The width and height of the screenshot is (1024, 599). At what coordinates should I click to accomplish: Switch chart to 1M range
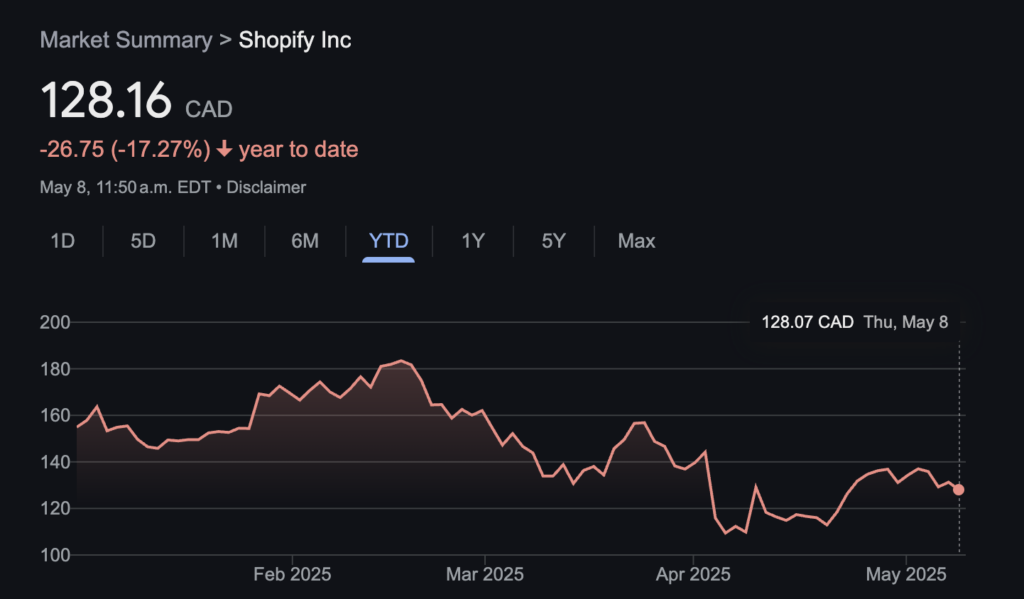[224, 241]
